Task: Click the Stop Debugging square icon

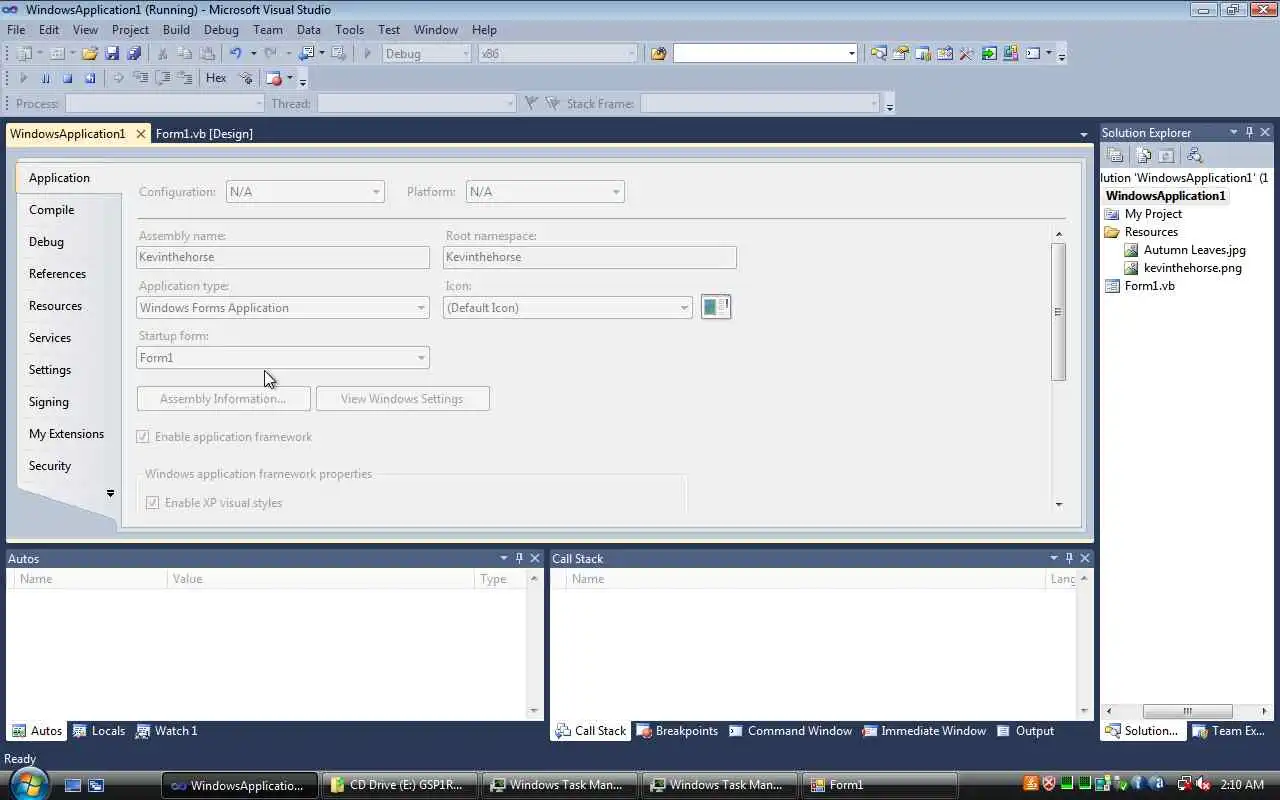Action: point(67,78)
